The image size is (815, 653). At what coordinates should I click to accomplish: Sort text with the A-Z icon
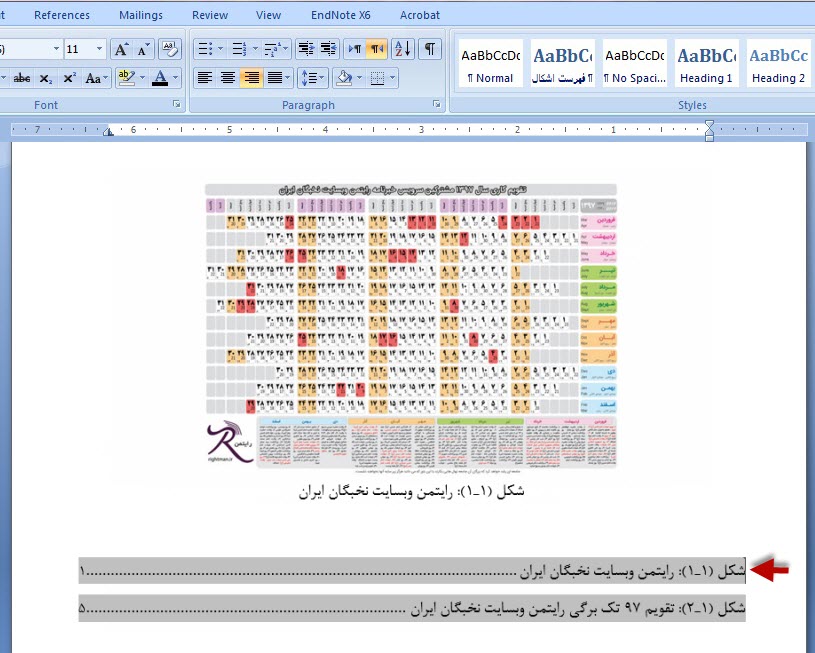click(402, 49)
